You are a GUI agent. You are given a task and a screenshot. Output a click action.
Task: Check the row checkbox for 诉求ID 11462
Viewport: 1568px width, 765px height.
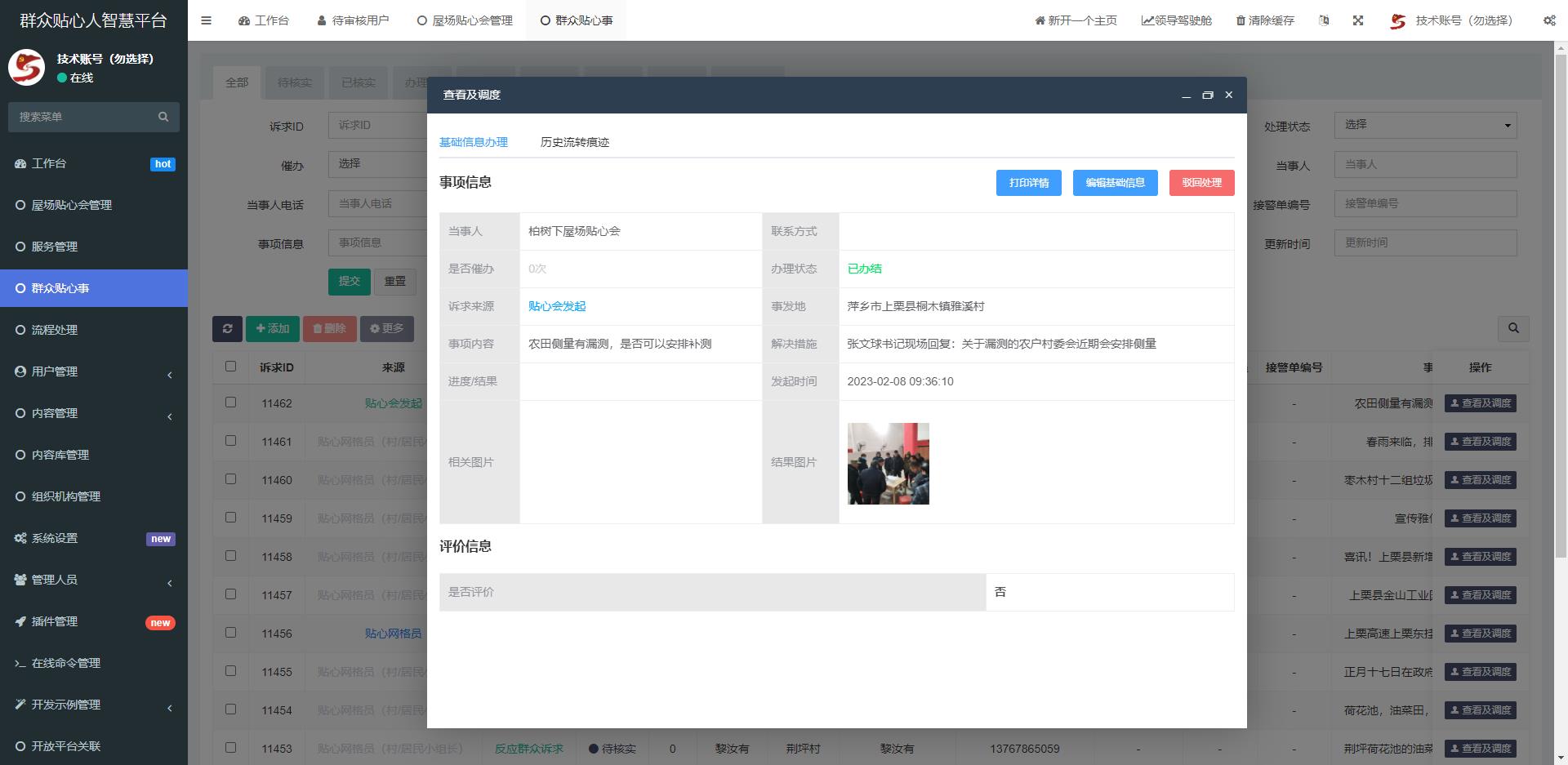(x=230, y=403)
